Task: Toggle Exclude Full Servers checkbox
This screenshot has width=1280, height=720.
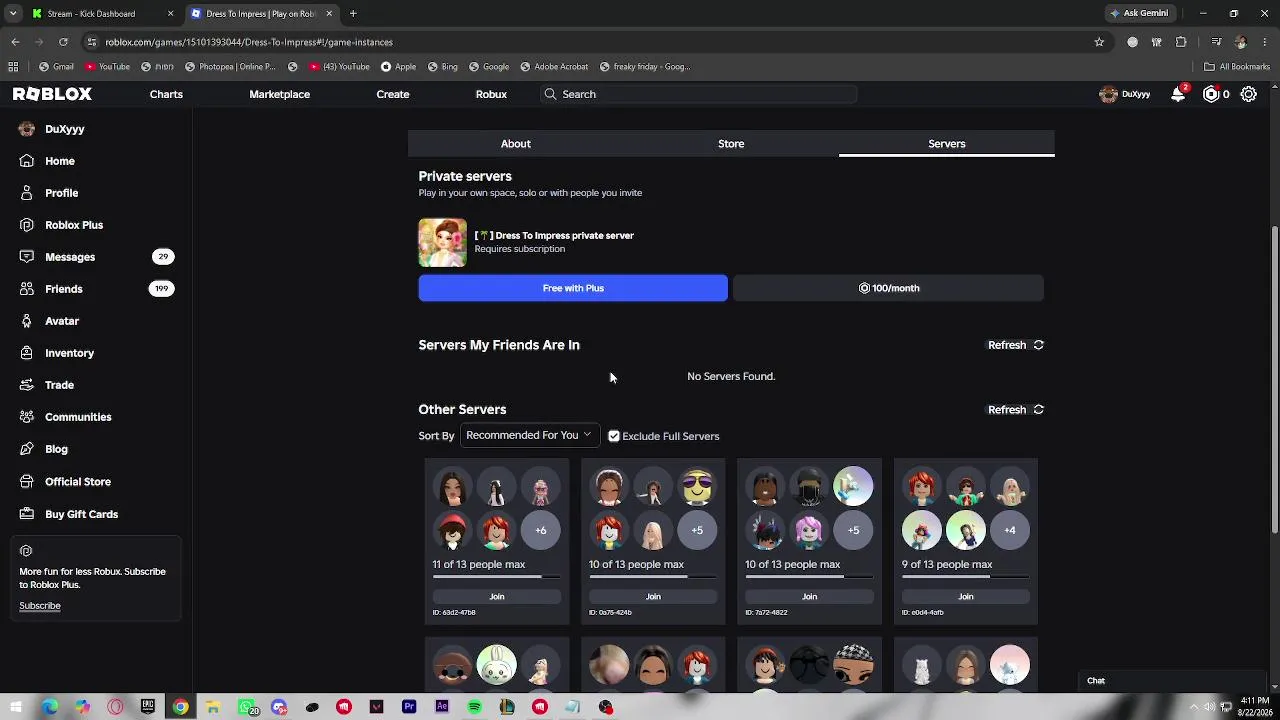Action: (x=614, y=436)
